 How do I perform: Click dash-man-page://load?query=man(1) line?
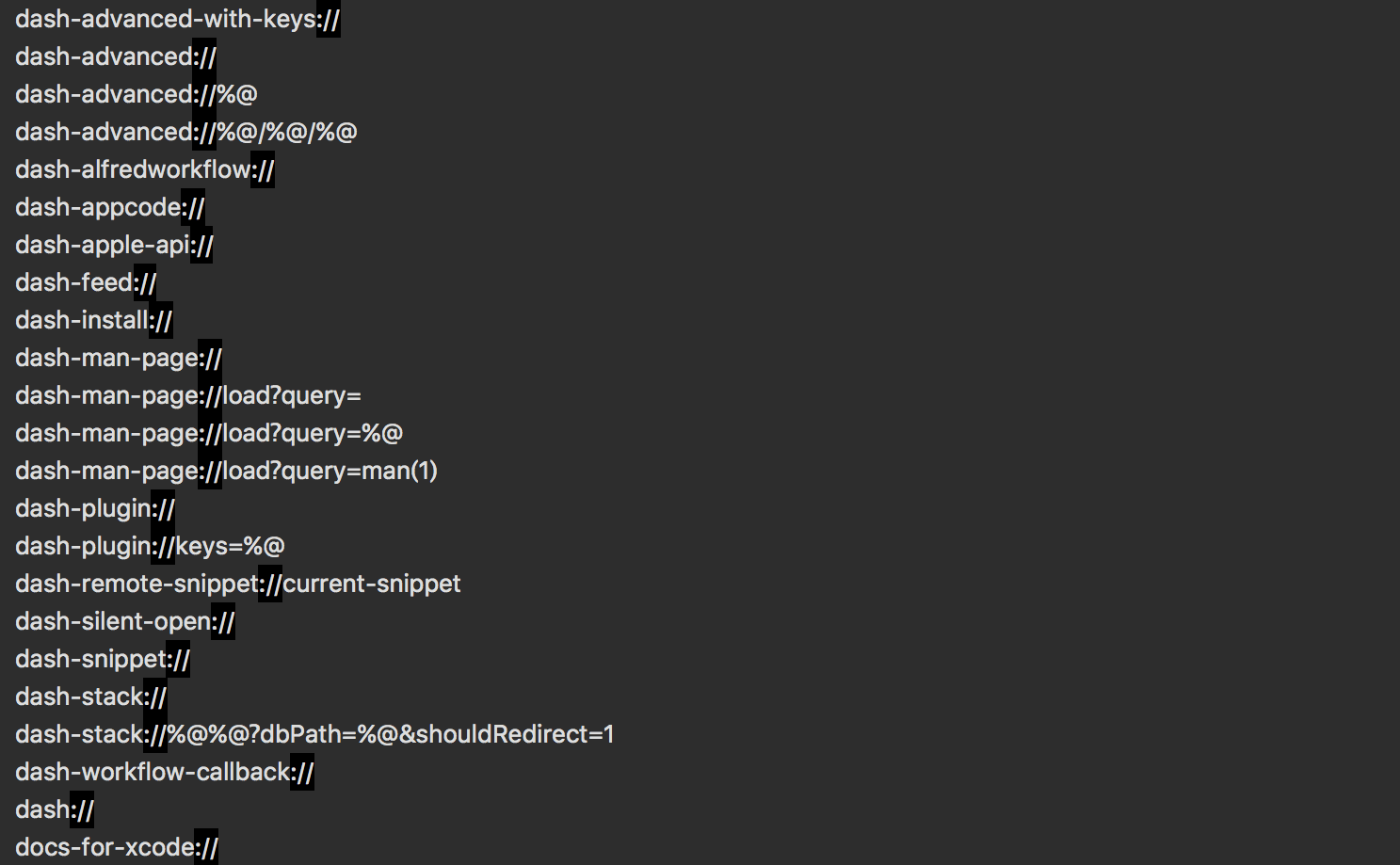click(226, 471)
